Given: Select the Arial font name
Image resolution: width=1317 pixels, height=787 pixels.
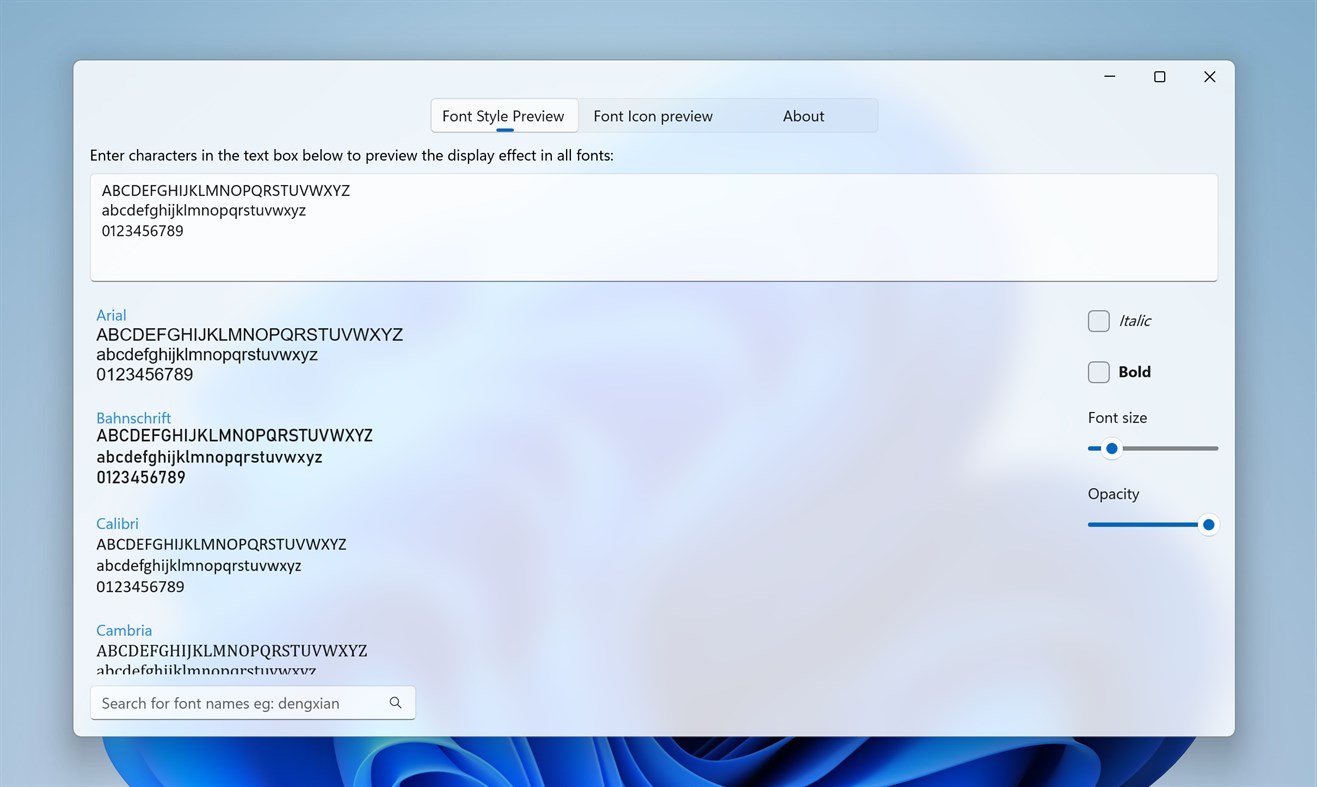Looking at the screenshot, I should [x=111, y=315].
